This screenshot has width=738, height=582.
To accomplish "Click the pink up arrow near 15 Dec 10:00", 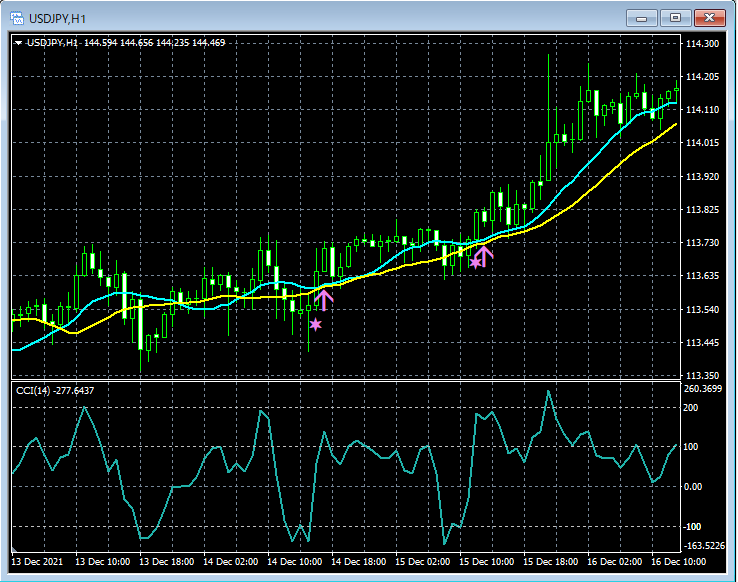I will click(484, 256).
